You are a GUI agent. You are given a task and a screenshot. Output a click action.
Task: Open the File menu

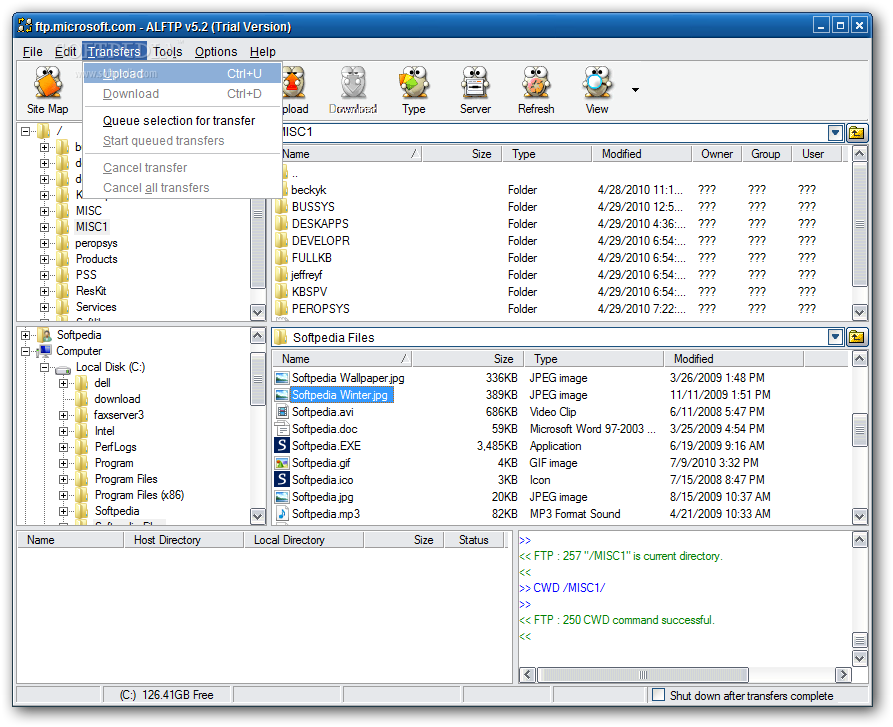(x=32, y=52)
